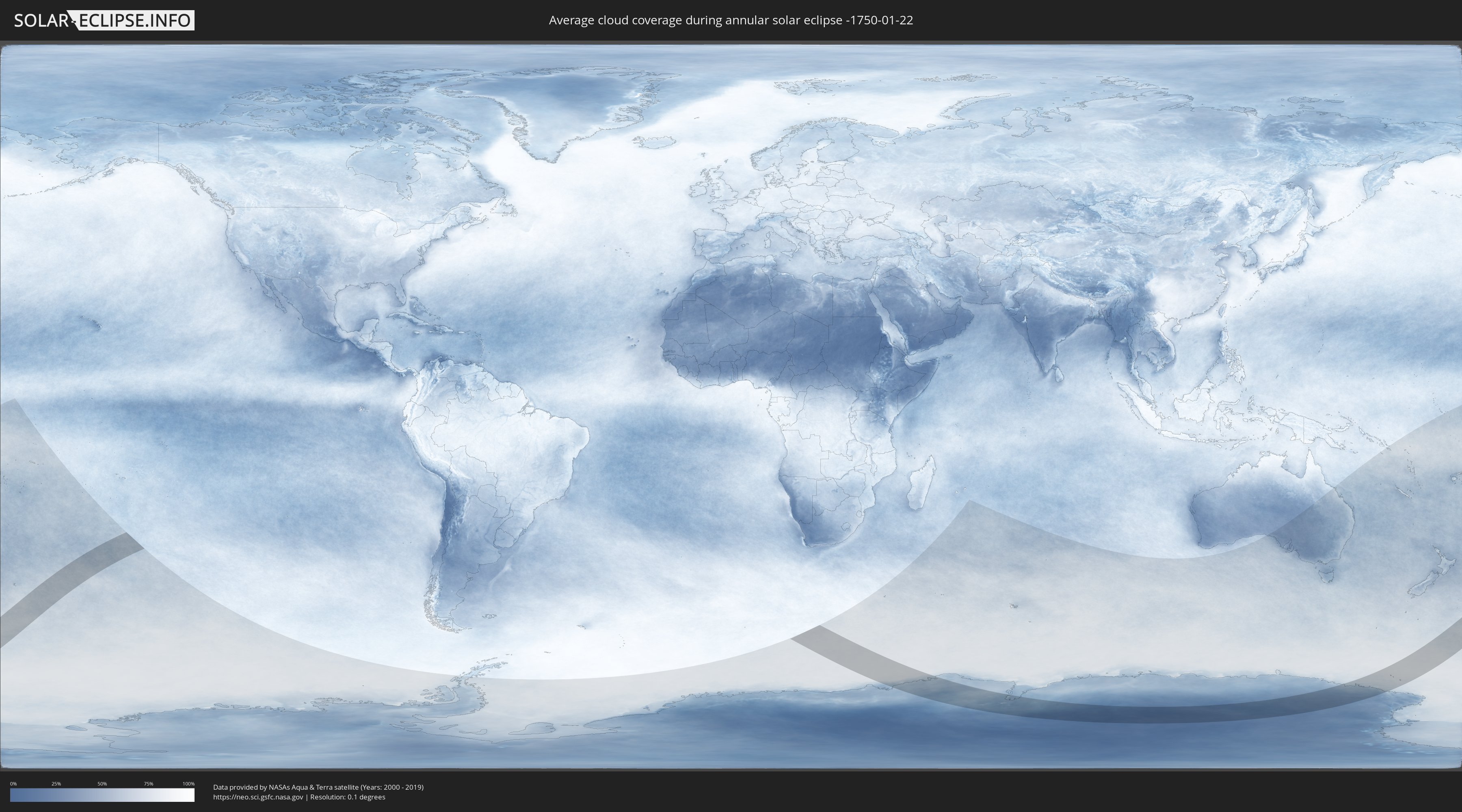Click the 0% legend label
This screenshot has width=1462, height=812.
click(x=13, y=784)
